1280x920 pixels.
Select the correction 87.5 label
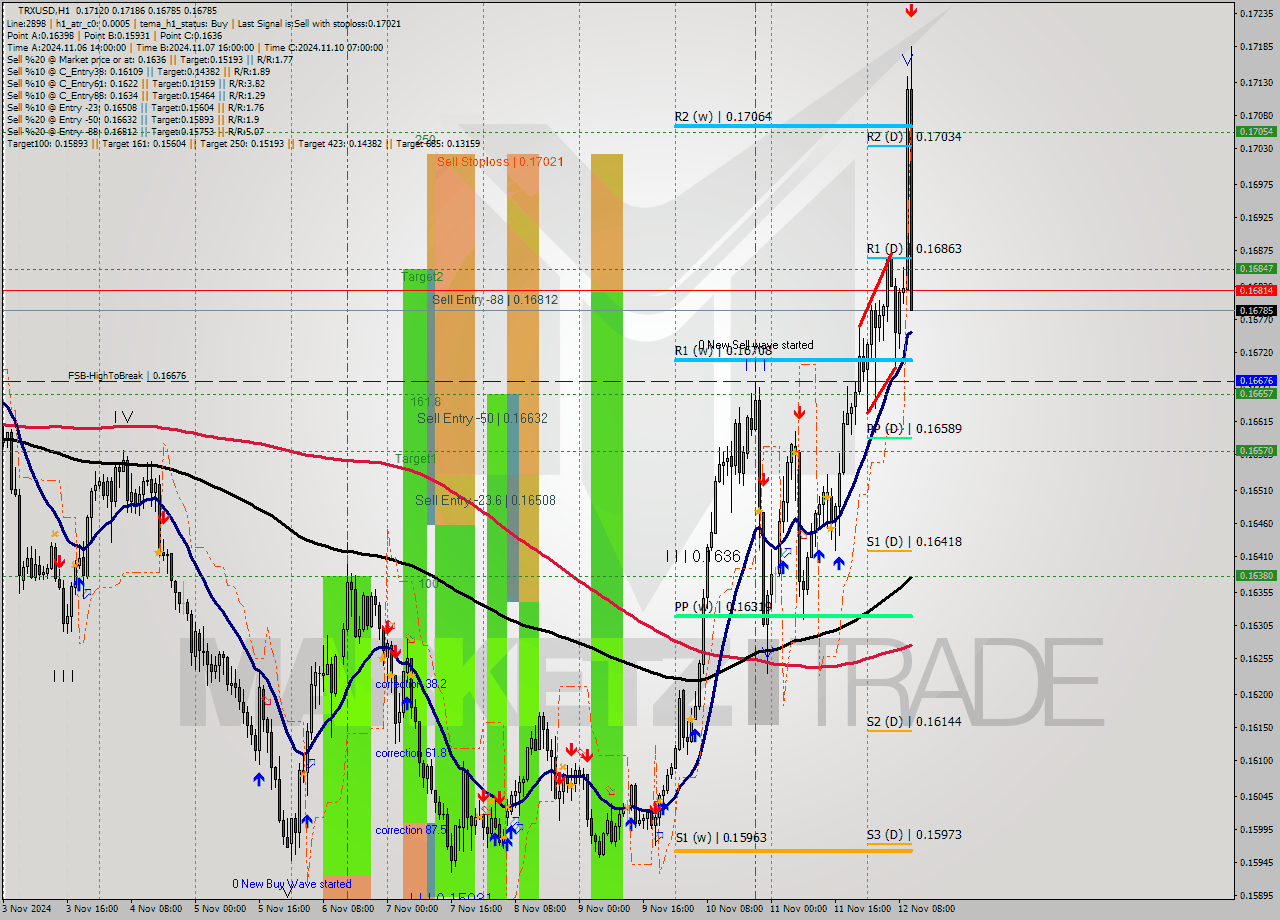pos(411,830)
